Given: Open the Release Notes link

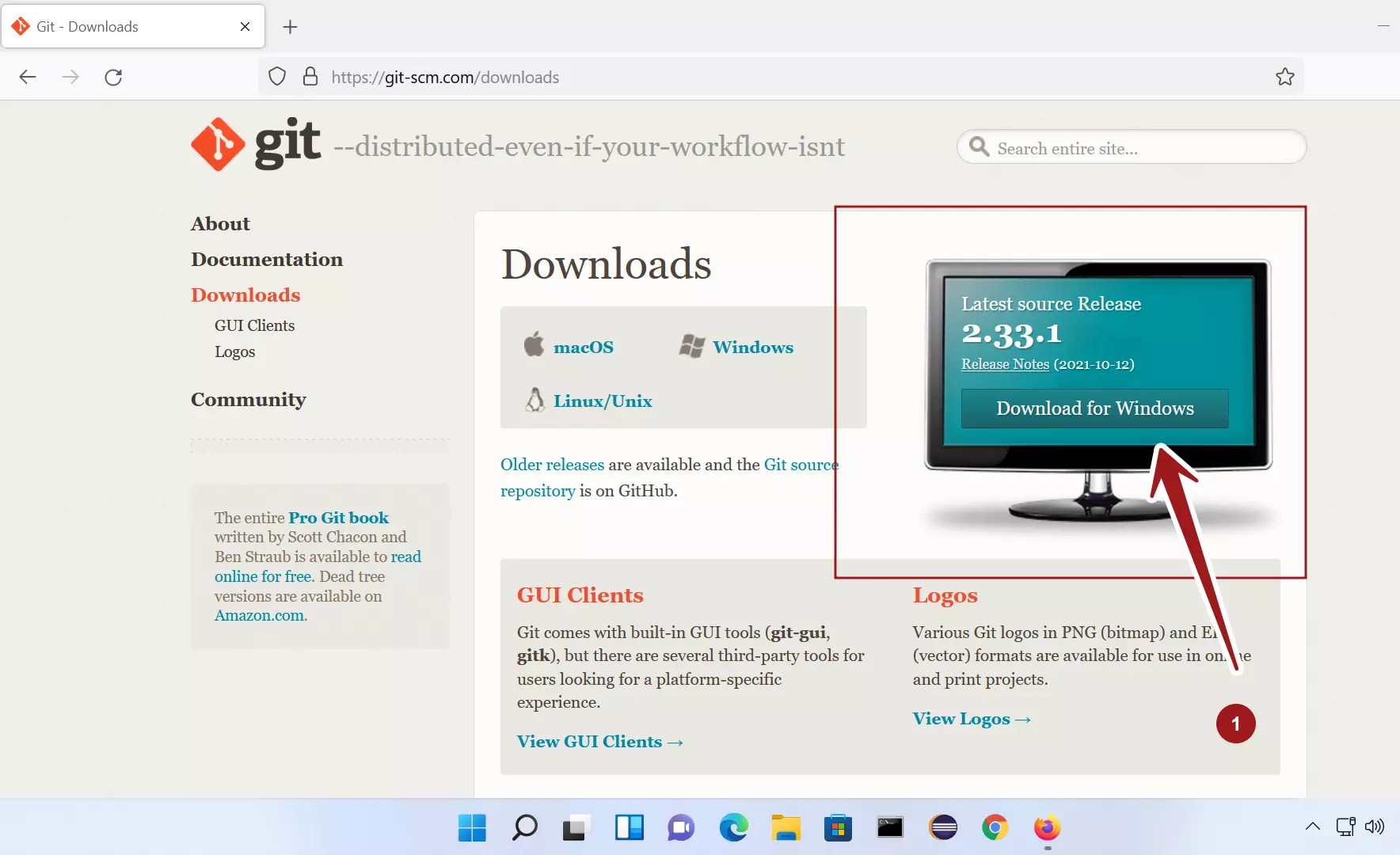Looking at the screenshot, I should pos(1004,364).
